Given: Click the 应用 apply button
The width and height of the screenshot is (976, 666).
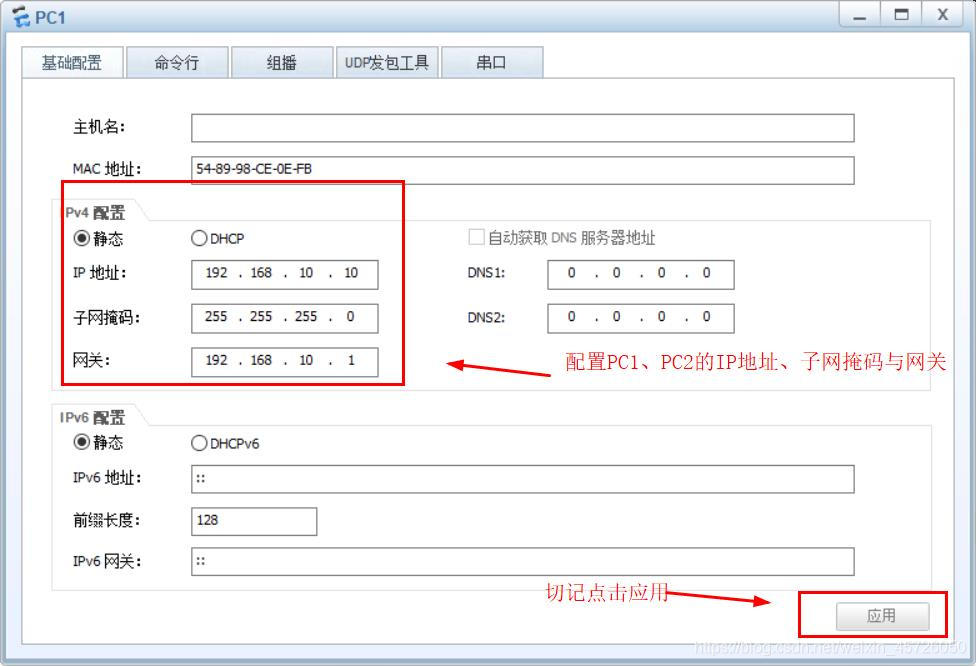Looking at the screenshot, I should pyautogui.click(x=882, y=616).
